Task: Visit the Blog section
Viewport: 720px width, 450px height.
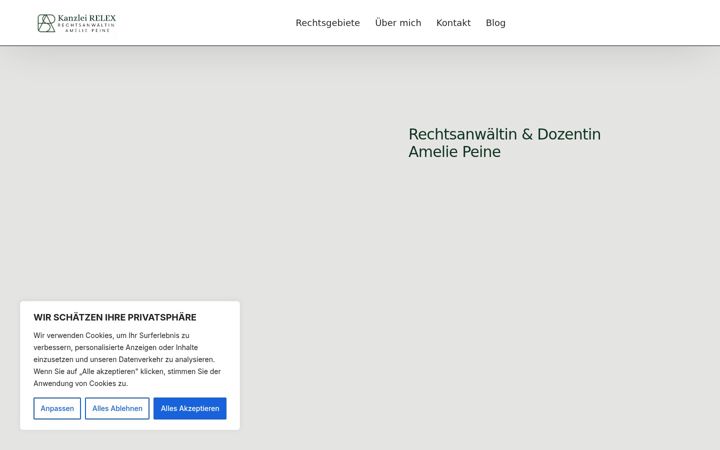Action: (495, 23)
